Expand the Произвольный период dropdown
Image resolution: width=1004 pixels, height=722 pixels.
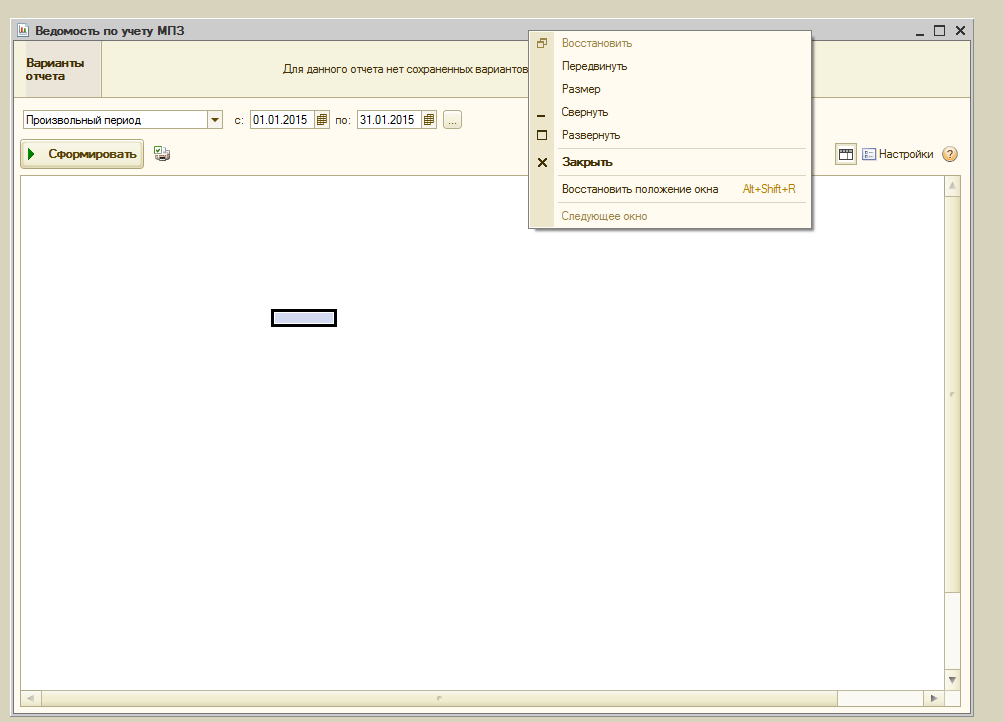pyautogui.click(x=215, y=120)
